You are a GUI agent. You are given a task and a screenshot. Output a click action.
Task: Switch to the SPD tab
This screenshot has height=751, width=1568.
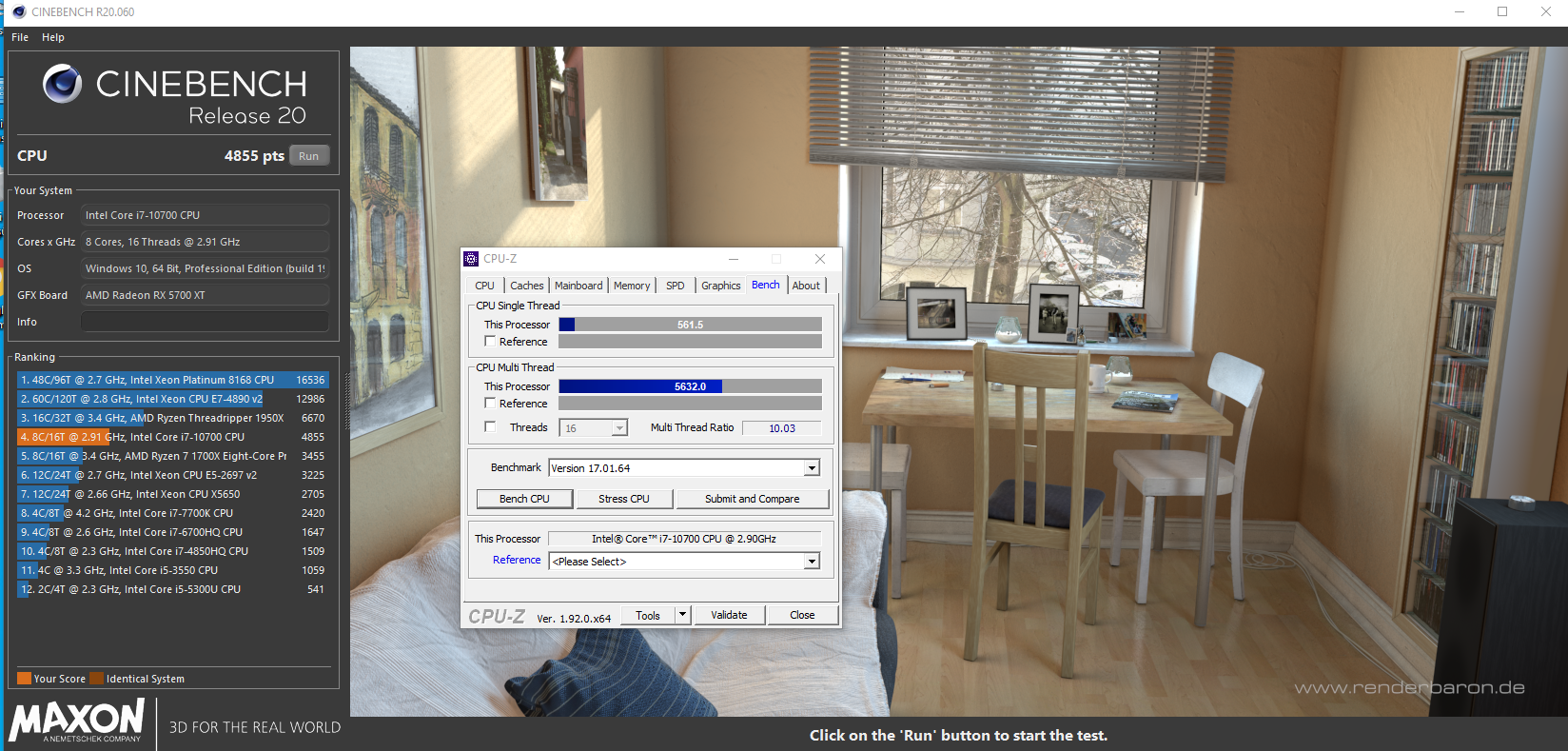click(676, 286)
